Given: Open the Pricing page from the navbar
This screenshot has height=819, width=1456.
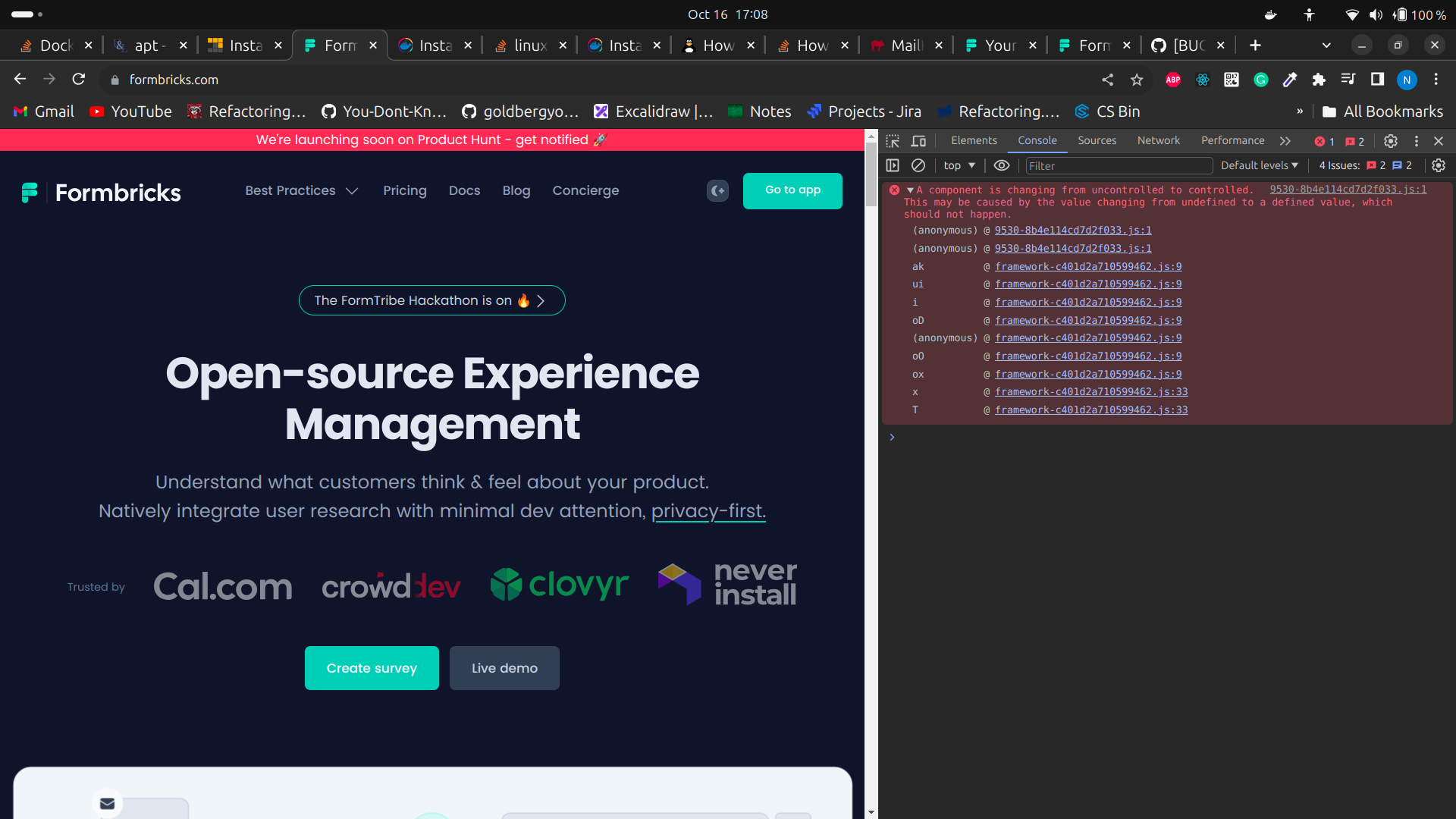Looking at the screenshot, I should tap(405, 191).
